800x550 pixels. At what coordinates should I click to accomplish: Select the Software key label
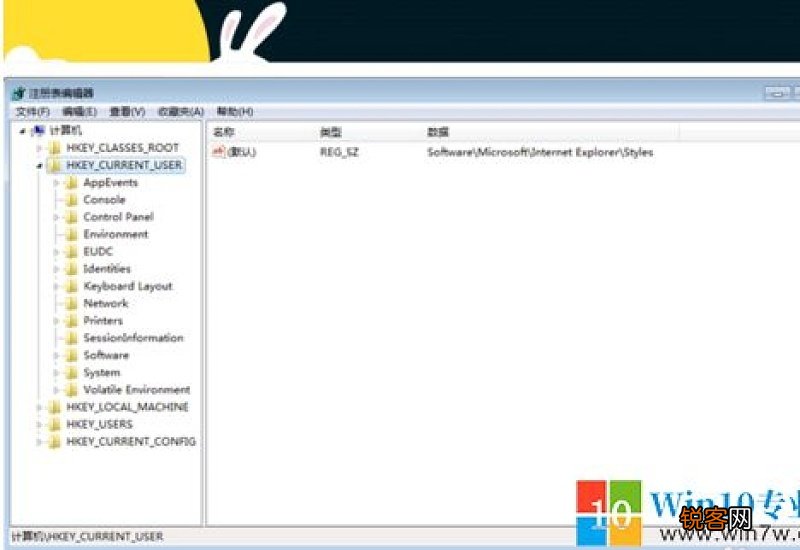[x=106, y=356]
